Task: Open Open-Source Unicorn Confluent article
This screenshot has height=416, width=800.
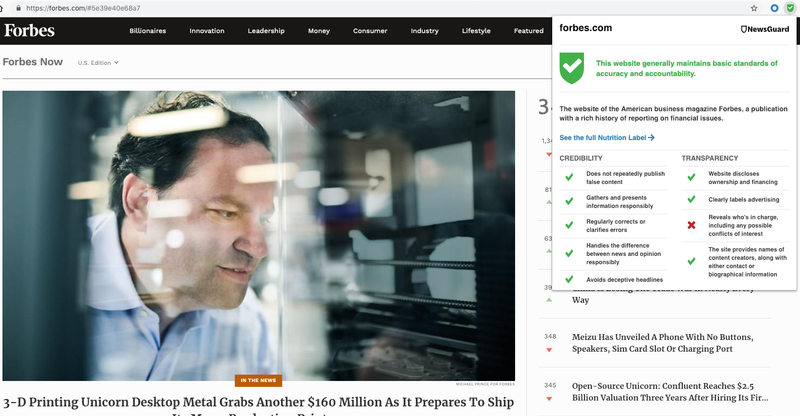Action: pos(669,392)
